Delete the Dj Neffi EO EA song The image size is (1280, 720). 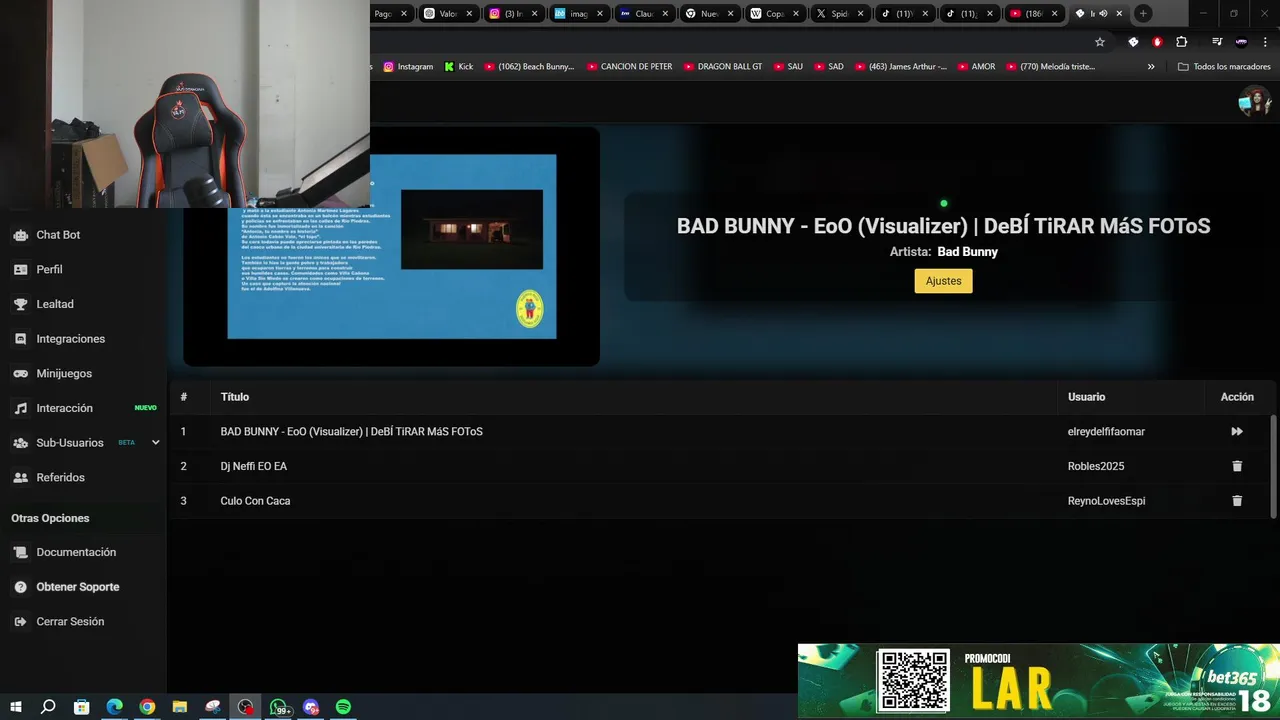pos(1237,466)
